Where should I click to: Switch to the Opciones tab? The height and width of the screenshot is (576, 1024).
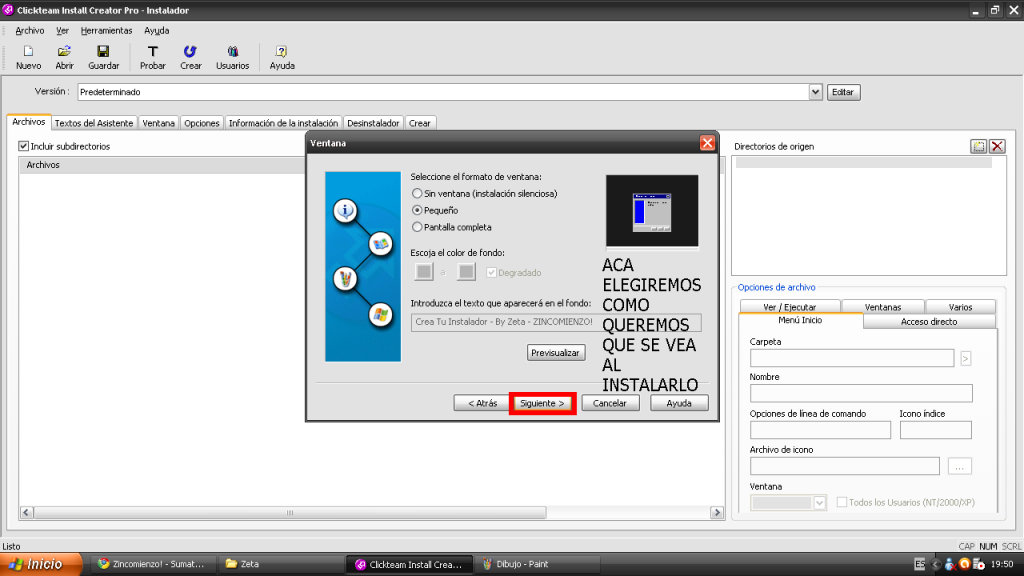click(202, 123)
